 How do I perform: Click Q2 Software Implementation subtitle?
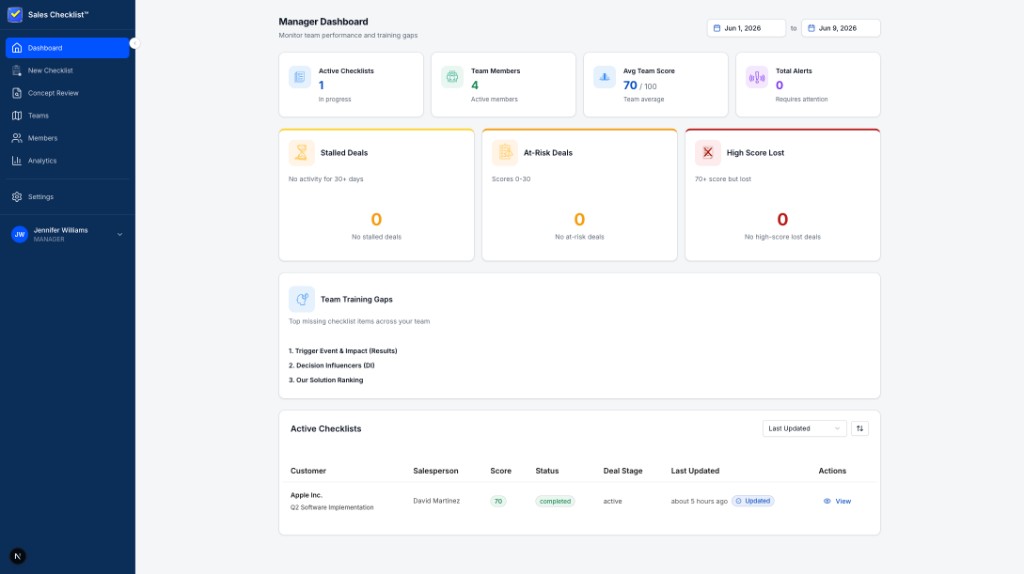click(x=332, y=507)
